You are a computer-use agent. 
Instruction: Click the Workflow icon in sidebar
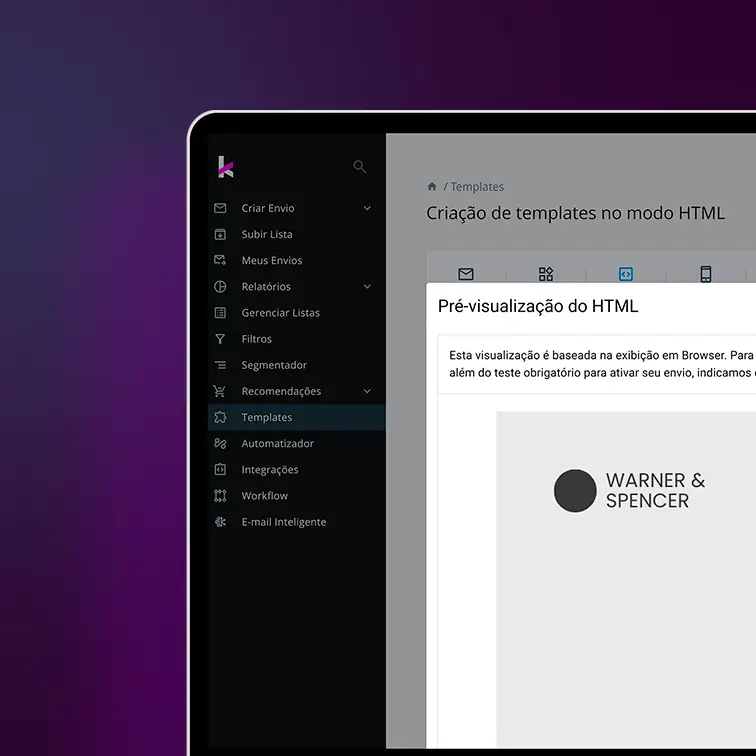coord(220,496)
